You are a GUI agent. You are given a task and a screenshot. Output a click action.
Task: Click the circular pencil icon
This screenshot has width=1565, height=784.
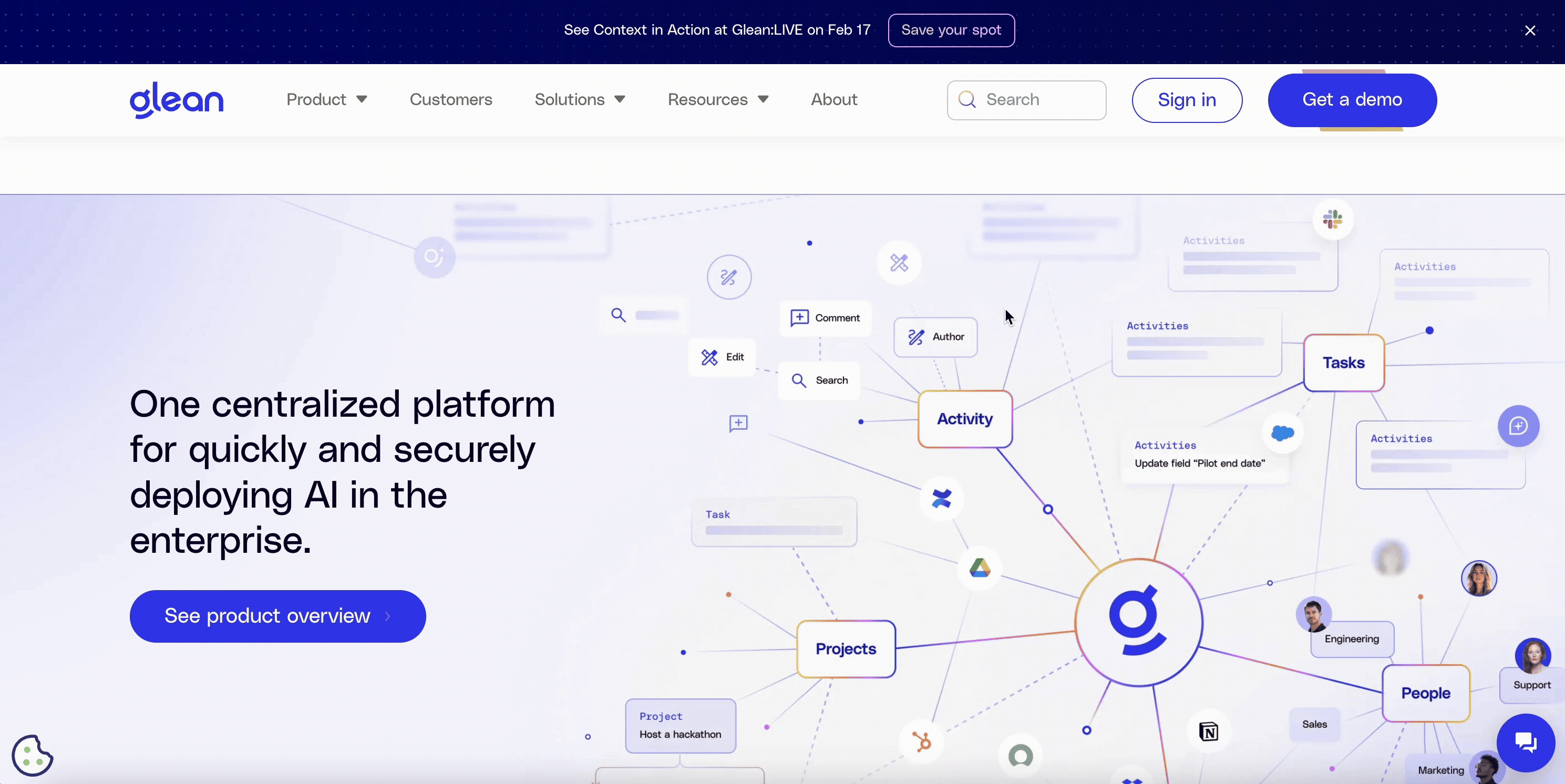[728, 277]
